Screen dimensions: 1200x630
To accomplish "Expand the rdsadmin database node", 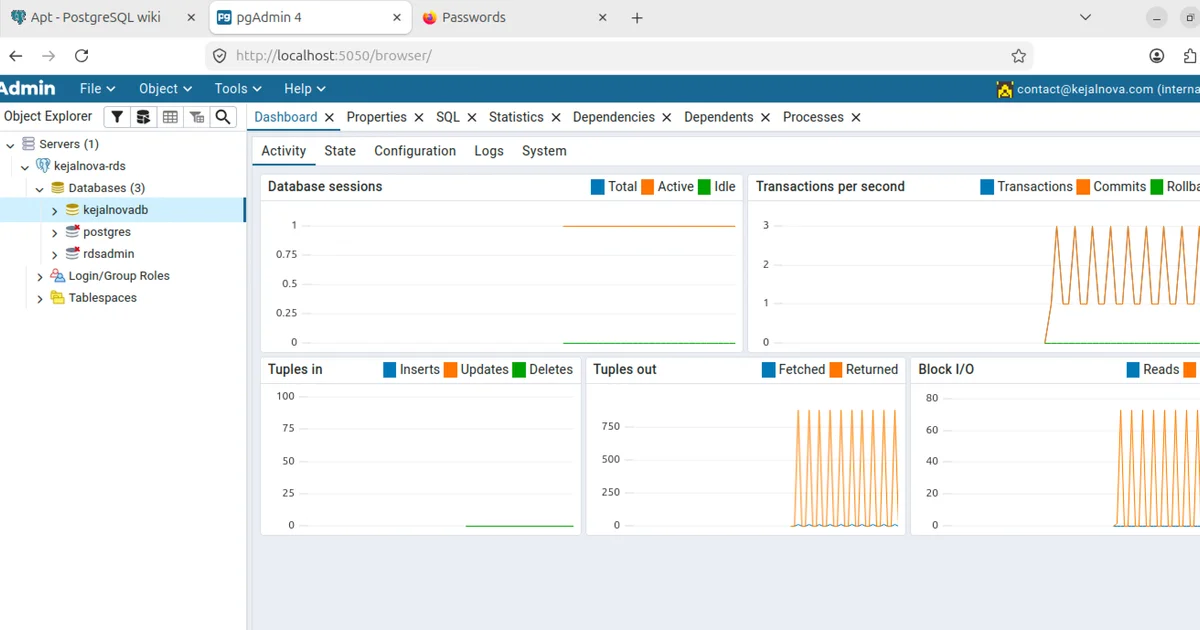I will (x=55, y=255).
